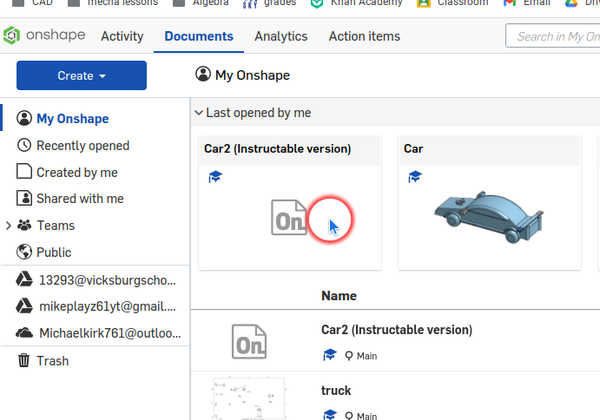Open mikeplayz61yt@gmail Google Drive account
Image resolution: width=600 pixels, height=420 pixels.
pos(108,306)
